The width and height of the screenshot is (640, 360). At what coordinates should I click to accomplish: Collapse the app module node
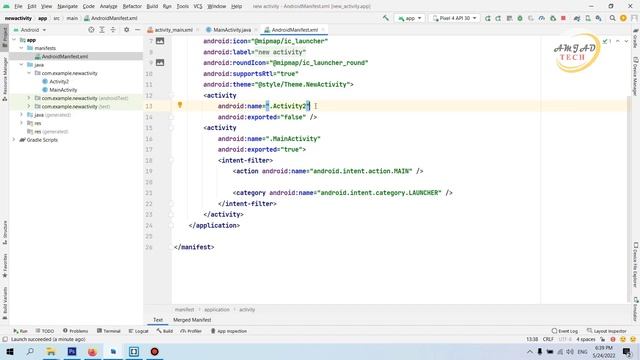tap(14, 40)
